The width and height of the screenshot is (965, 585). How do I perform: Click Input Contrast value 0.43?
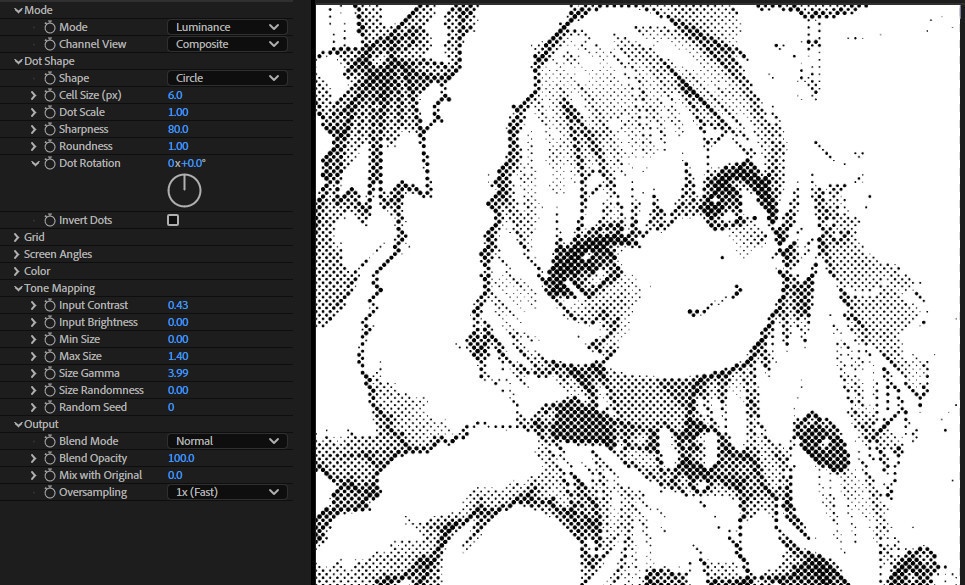(178, 305)
